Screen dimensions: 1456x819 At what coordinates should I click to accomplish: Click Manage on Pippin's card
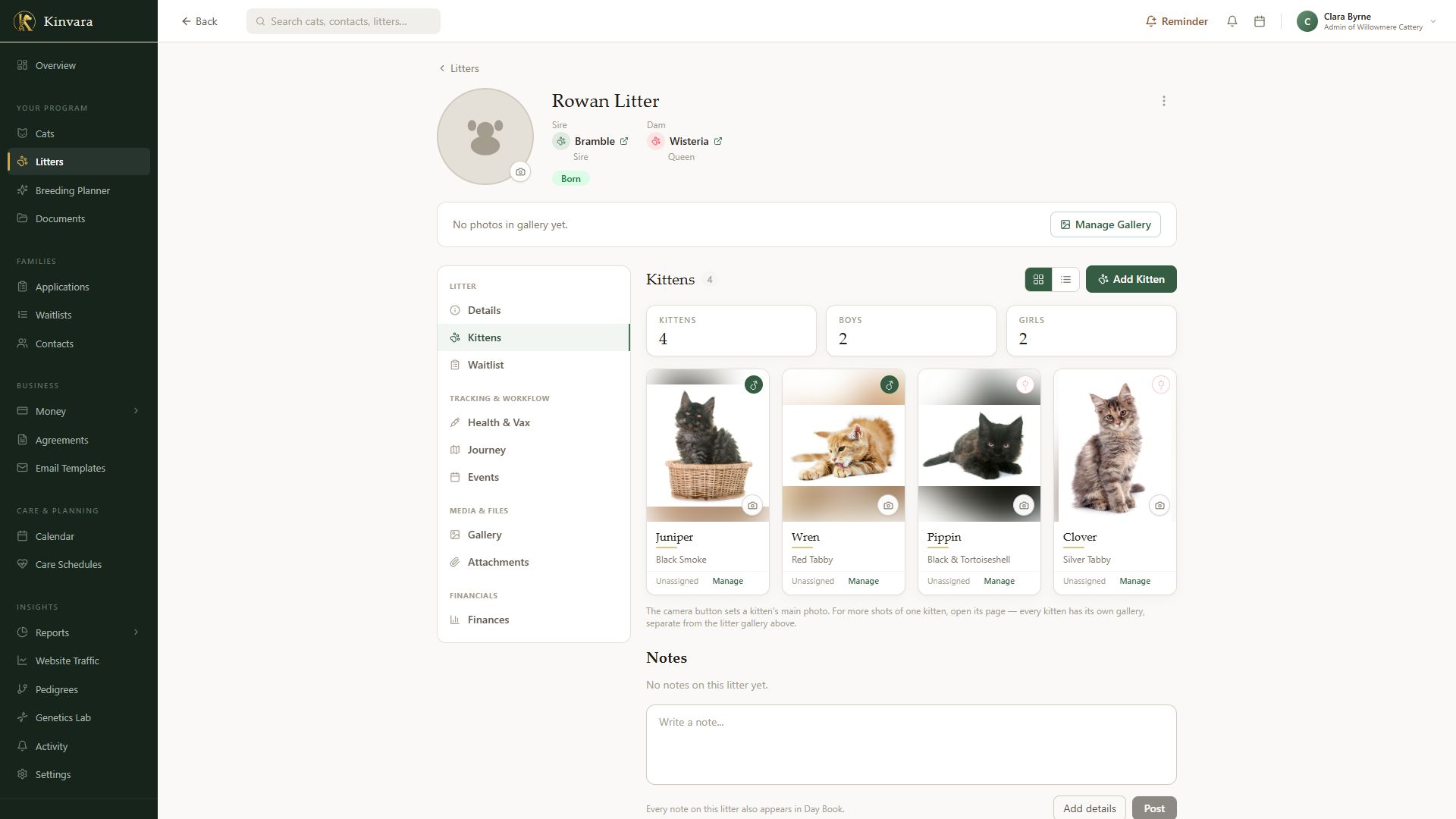coord(999,581)
